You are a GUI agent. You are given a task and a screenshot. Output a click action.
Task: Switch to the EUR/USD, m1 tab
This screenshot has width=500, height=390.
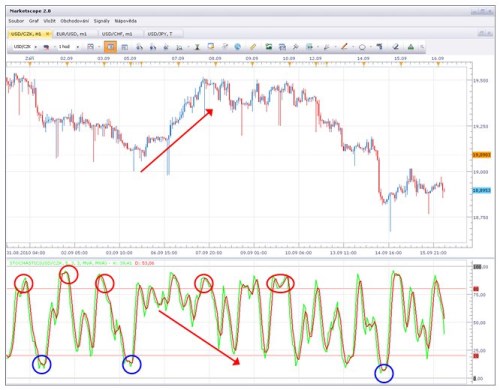(75, 34)
